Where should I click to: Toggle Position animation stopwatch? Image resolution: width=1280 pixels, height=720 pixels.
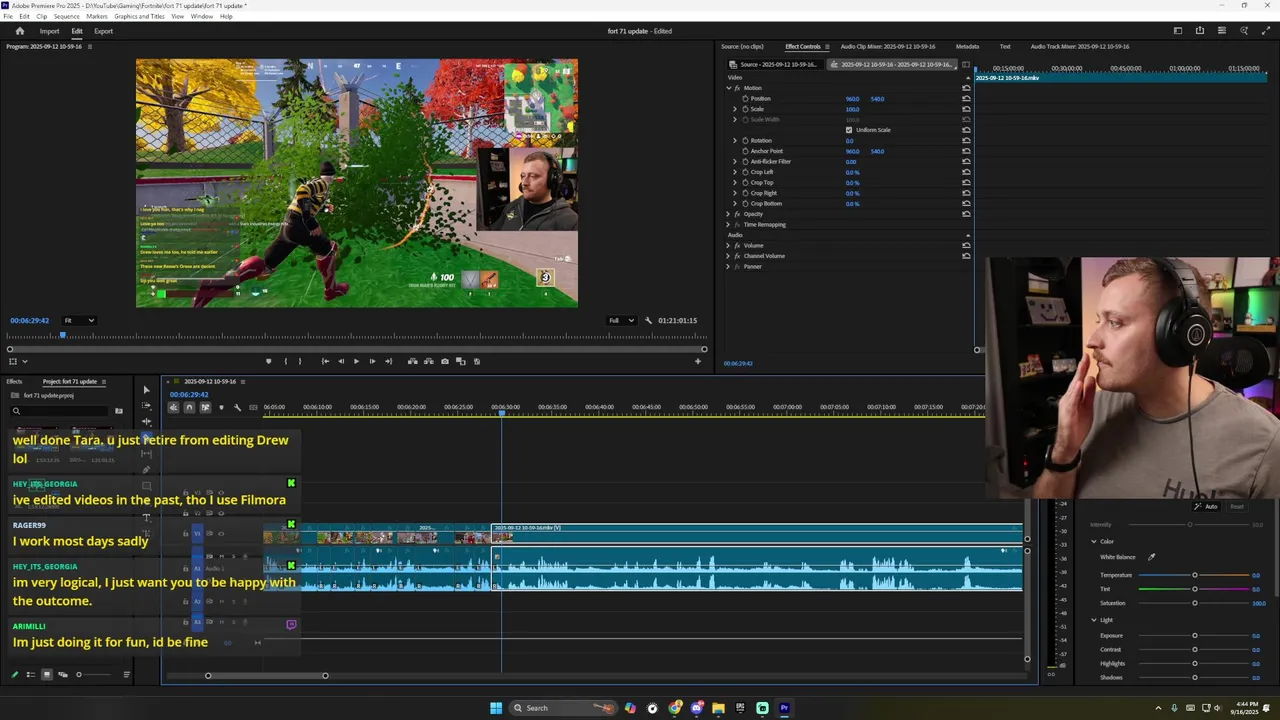tap(745, 99)
